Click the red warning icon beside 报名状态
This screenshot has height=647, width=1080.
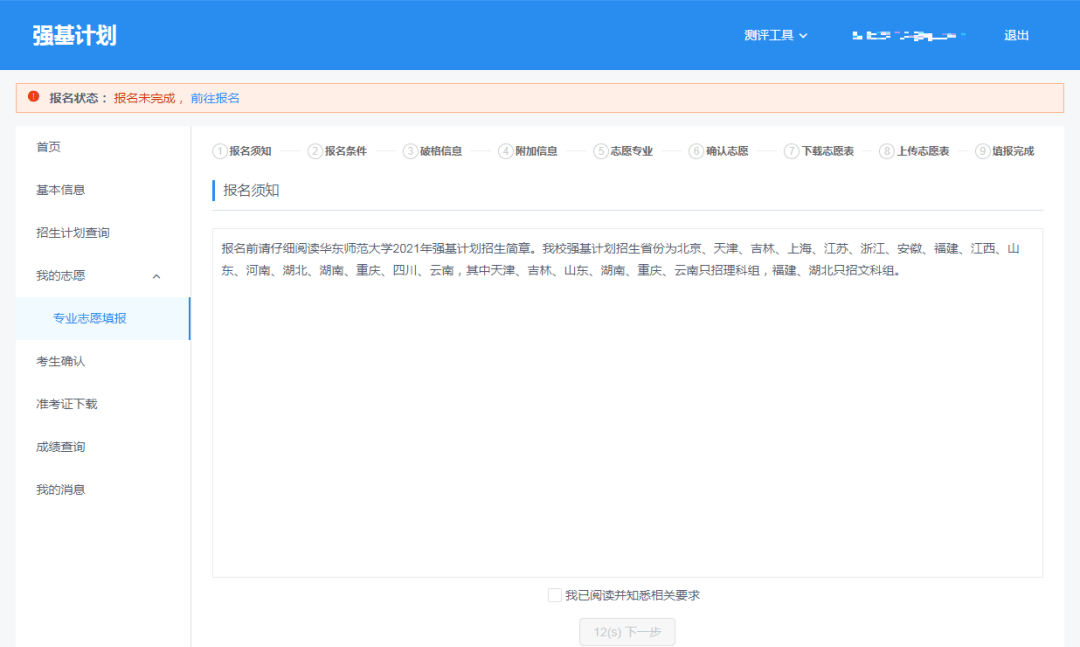click(33, 97)
